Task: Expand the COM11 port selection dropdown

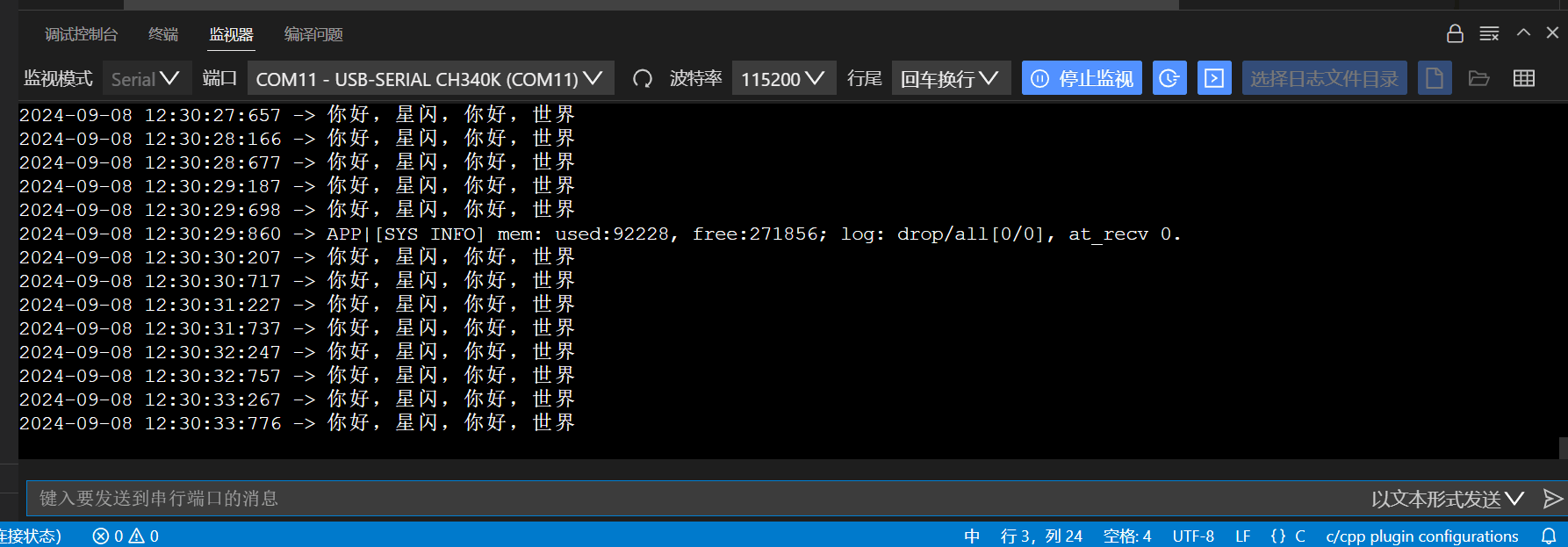Action: click(429, 79)
